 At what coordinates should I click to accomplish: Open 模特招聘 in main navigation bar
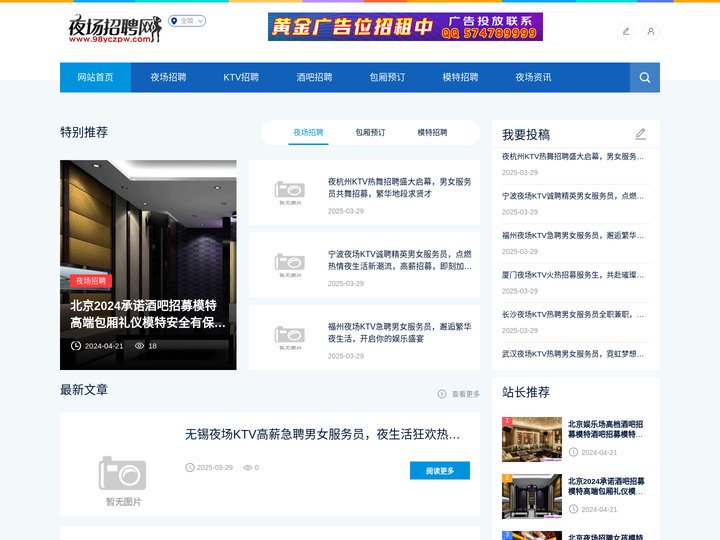(x=460, y=77)
